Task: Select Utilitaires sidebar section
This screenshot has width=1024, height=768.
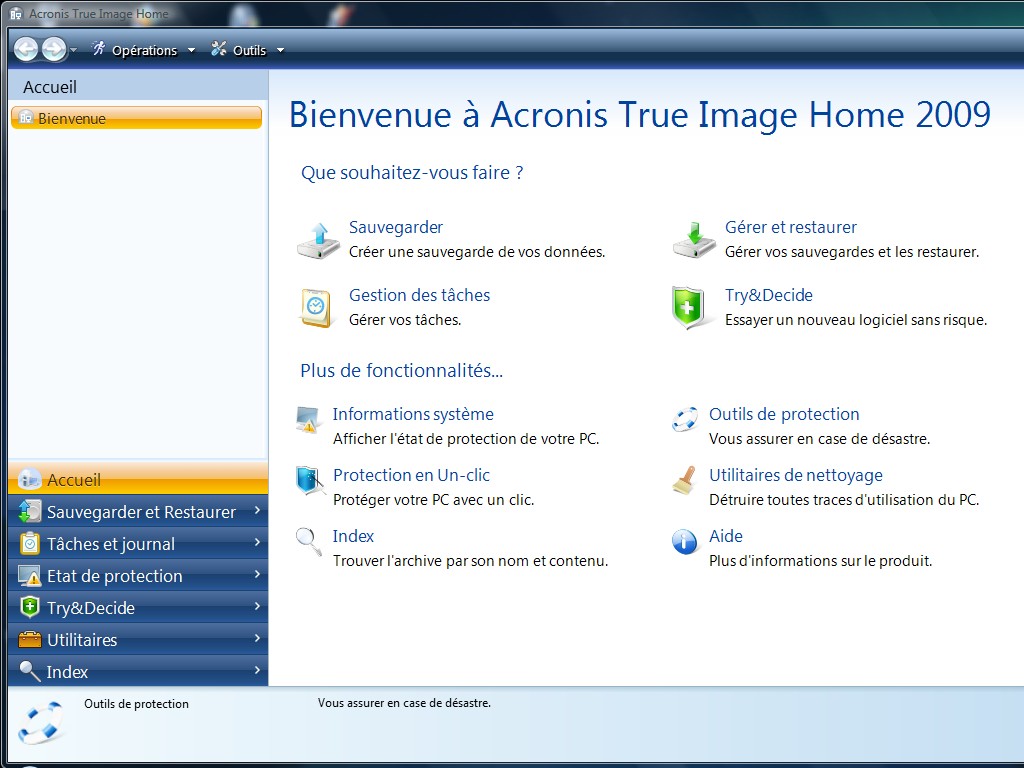Action: (x=138, y=639)
